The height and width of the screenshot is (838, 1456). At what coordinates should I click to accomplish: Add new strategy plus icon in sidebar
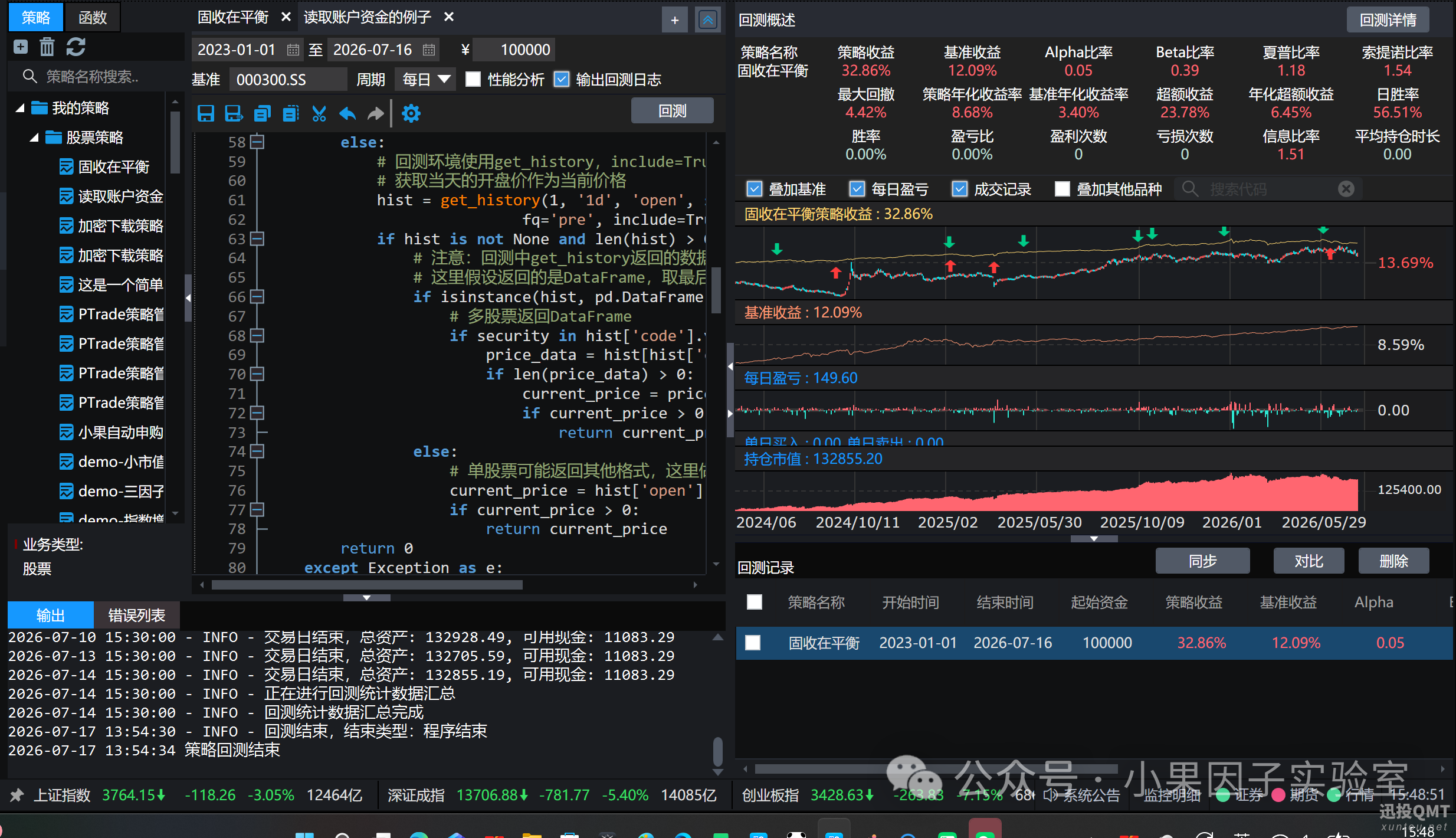point(21,47)
